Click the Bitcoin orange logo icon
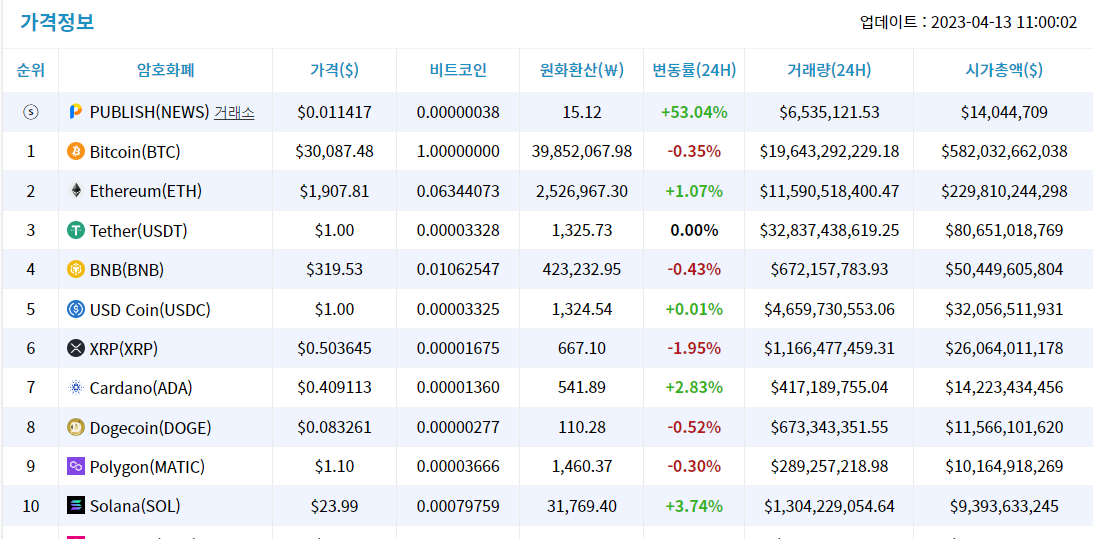The image size is (1093, 539). (x=75, y=151)
